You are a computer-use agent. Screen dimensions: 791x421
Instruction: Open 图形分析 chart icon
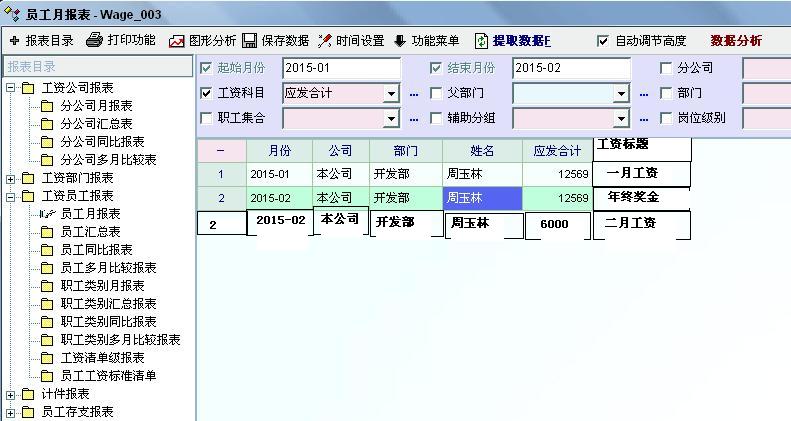click(x=176, y=41)
